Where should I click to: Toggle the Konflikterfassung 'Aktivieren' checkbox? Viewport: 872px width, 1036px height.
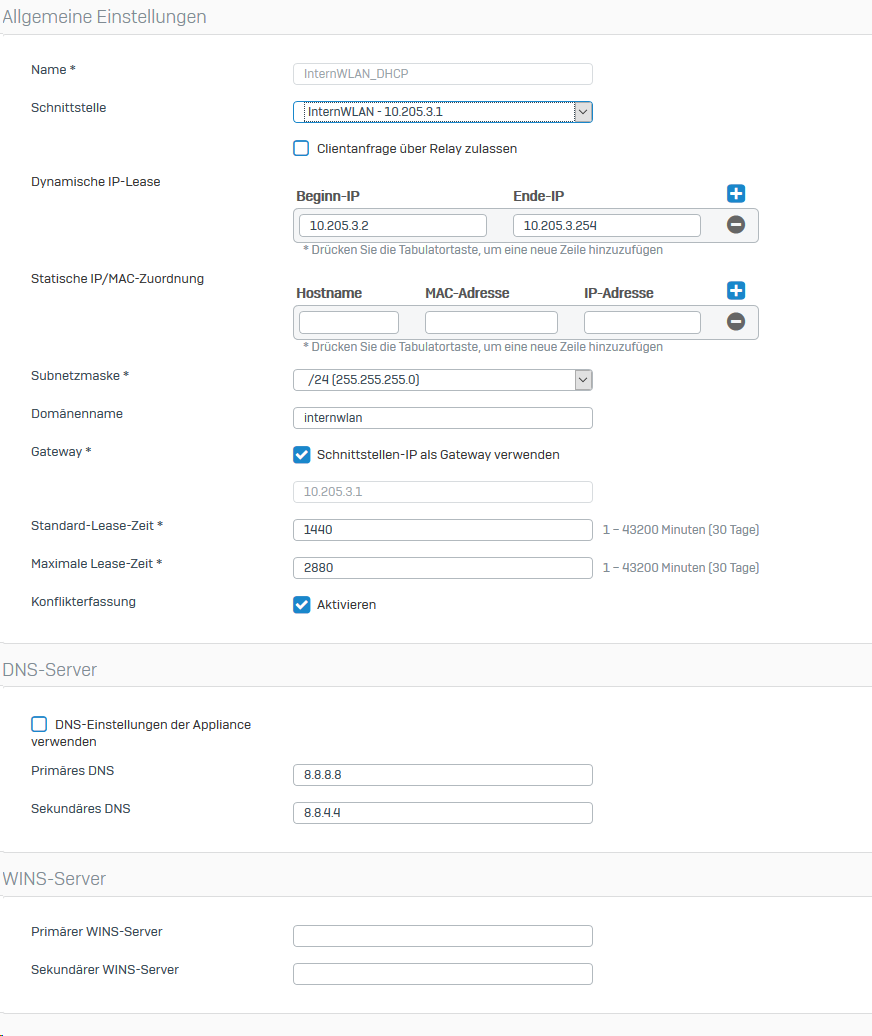tap(301, 605)
